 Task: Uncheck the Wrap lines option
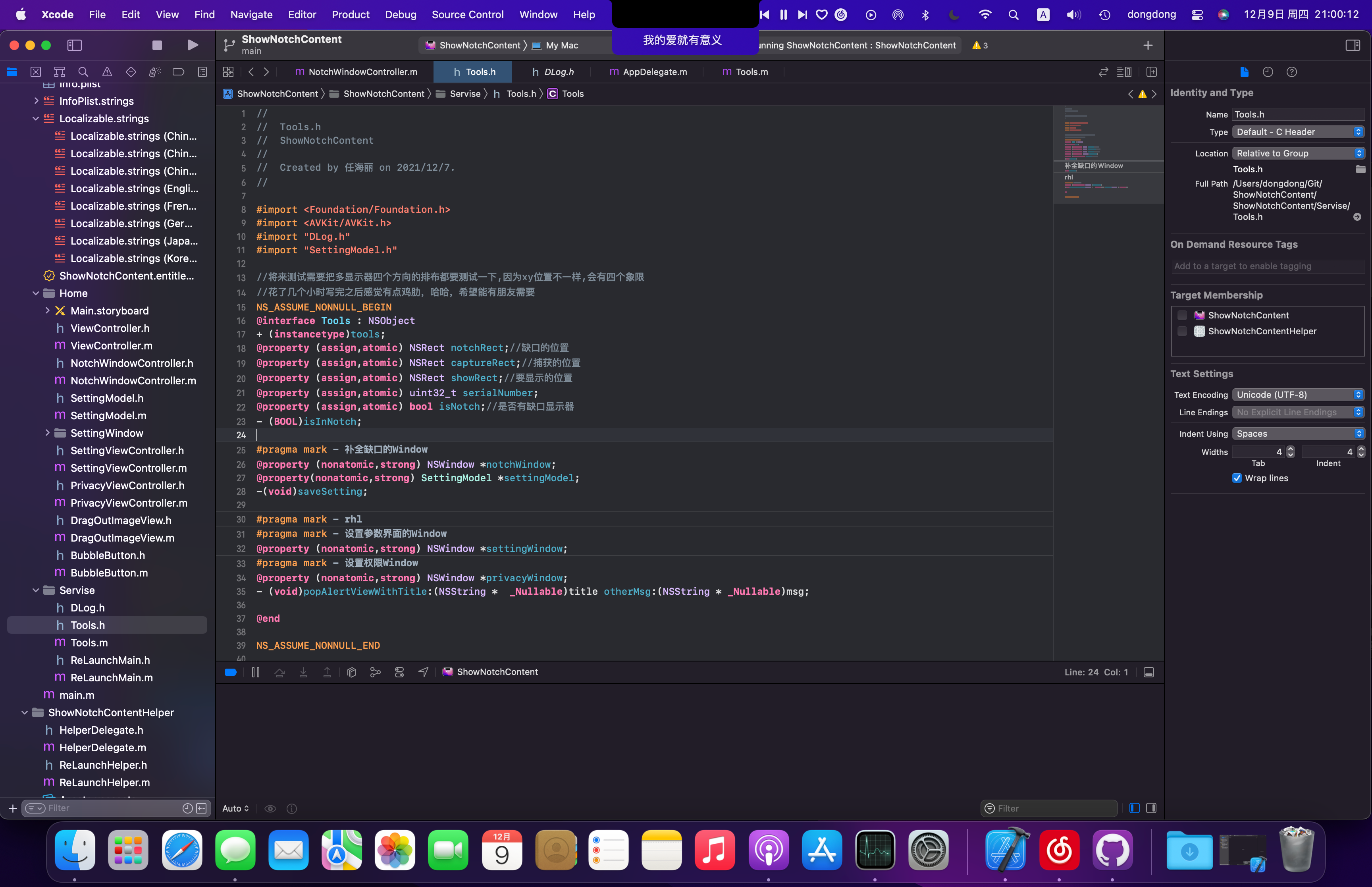(x=1237, y=478)
